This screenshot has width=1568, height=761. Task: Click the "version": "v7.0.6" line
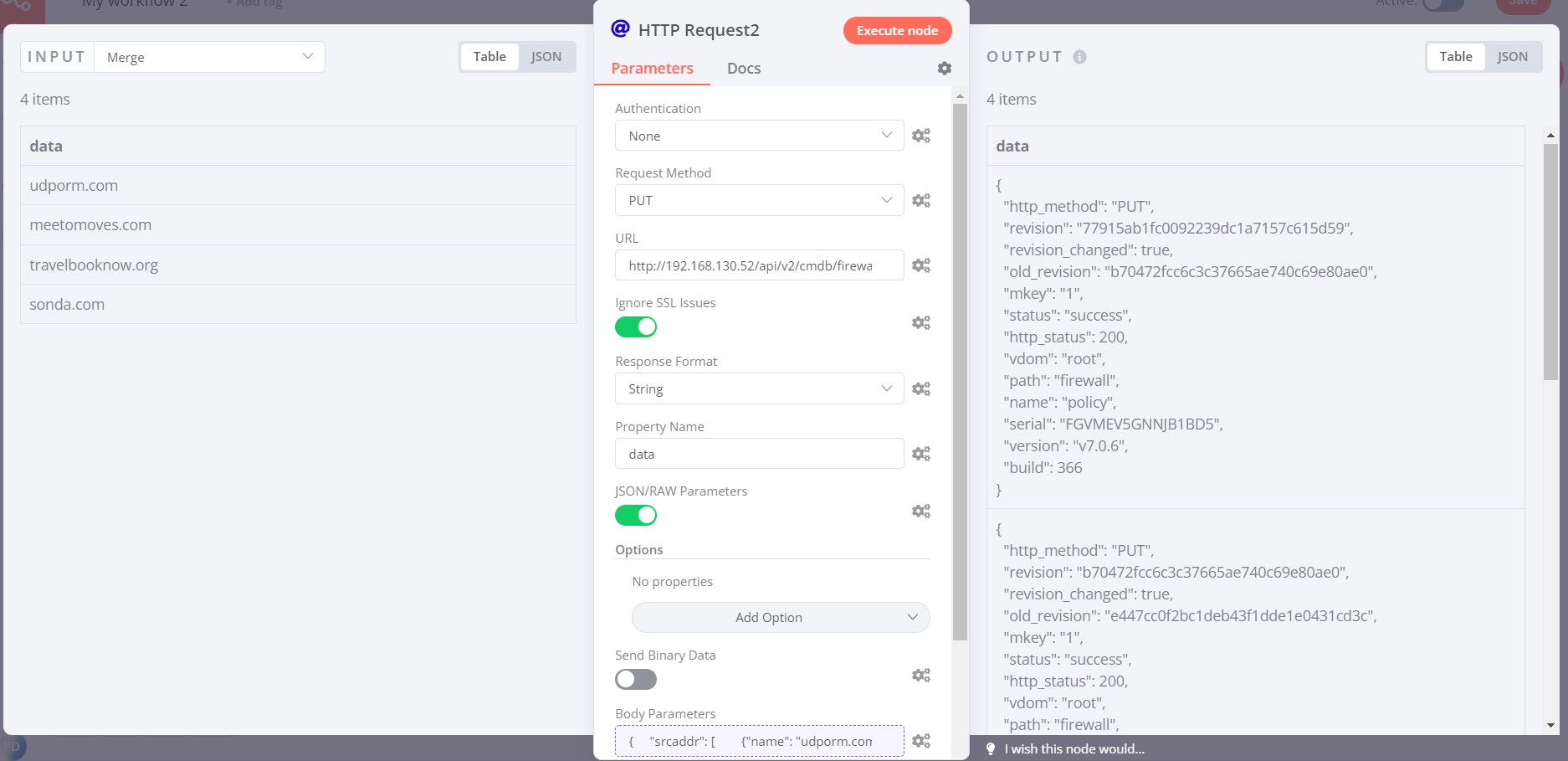tap(1065, 446)
